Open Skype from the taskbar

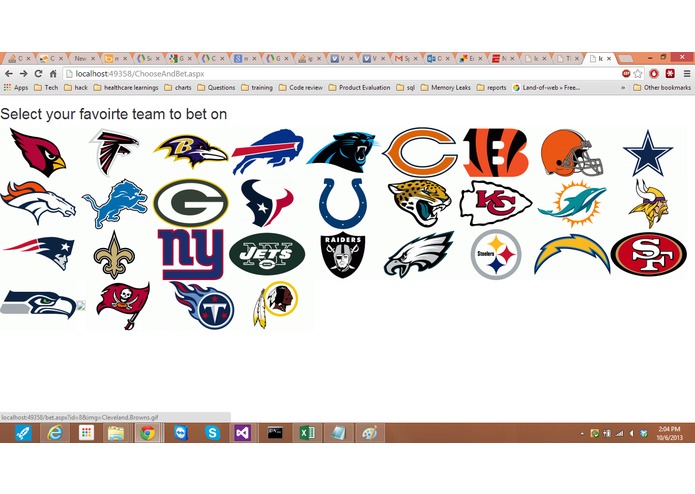click(212, 432)
